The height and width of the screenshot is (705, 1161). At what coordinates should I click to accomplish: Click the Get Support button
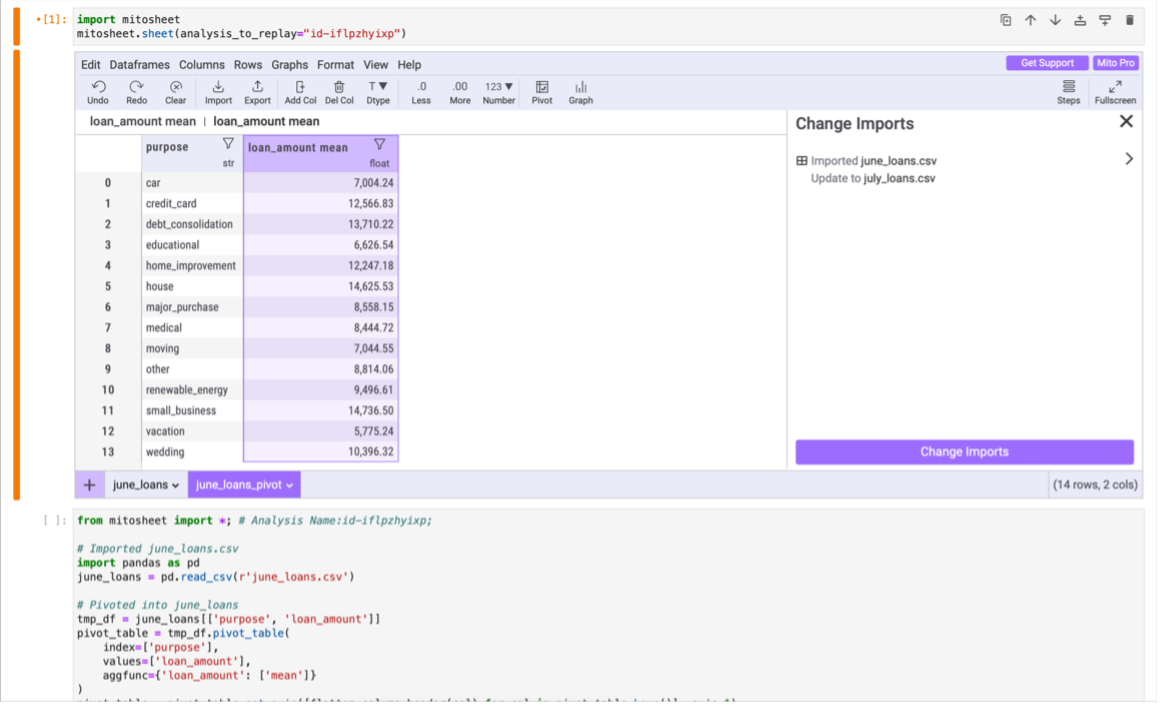[x=1047, y=63]
